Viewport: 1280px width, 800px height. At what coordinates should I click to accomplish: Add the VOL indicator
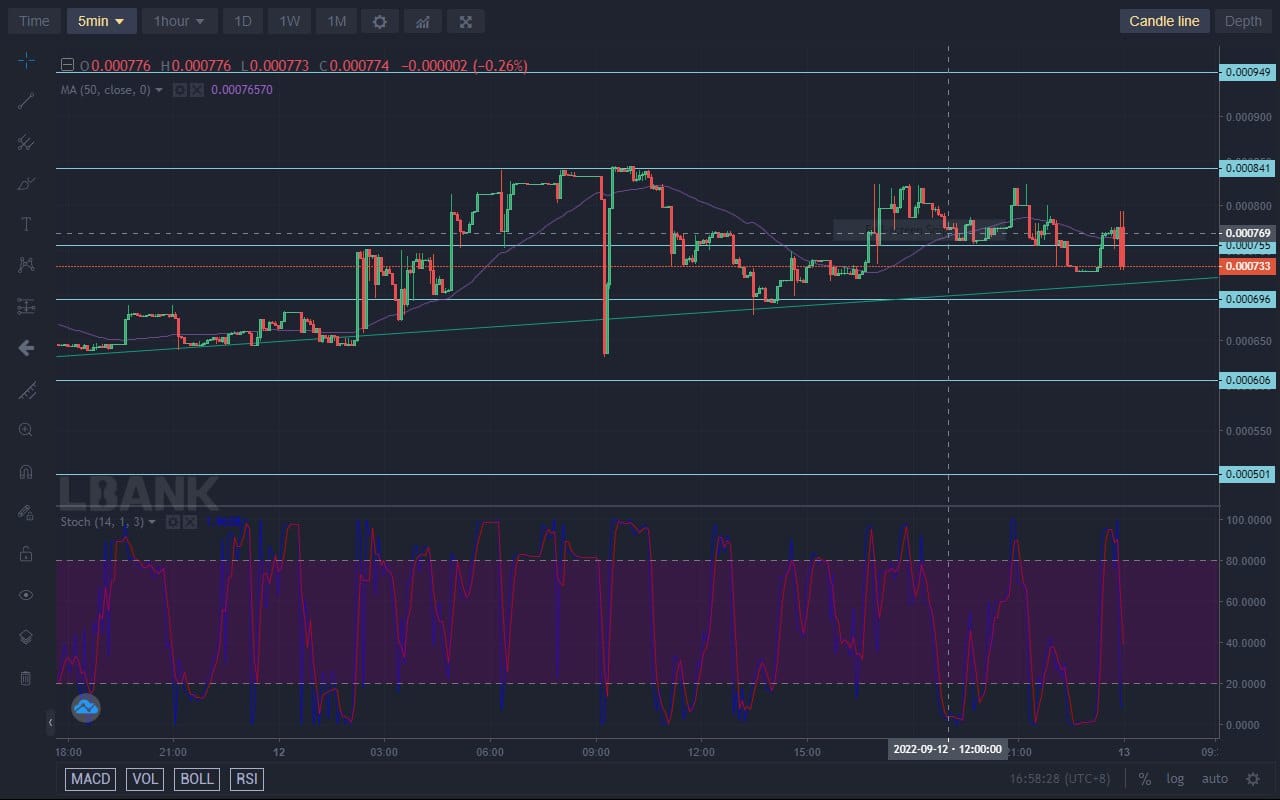(x=145, y=778)
